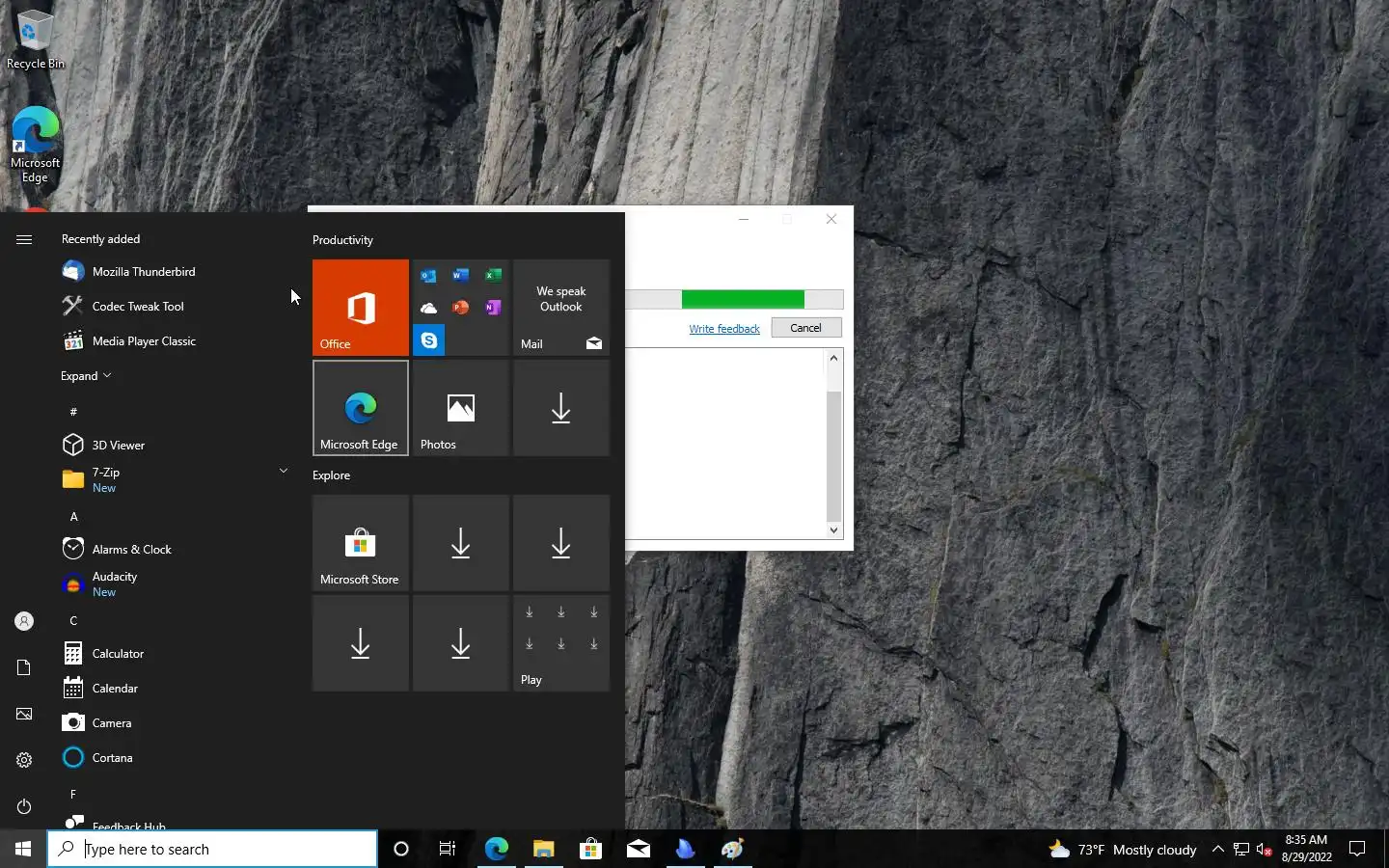Viewport: 1389px width, 868px height.
Task: Open Alarms & Clock app
Action: coord(174,550)
